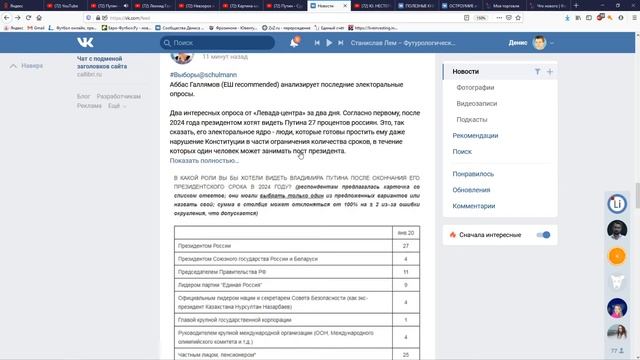Click Денис profile avatar in header
This screenshot has height=360, width=640.
[539, 42]
